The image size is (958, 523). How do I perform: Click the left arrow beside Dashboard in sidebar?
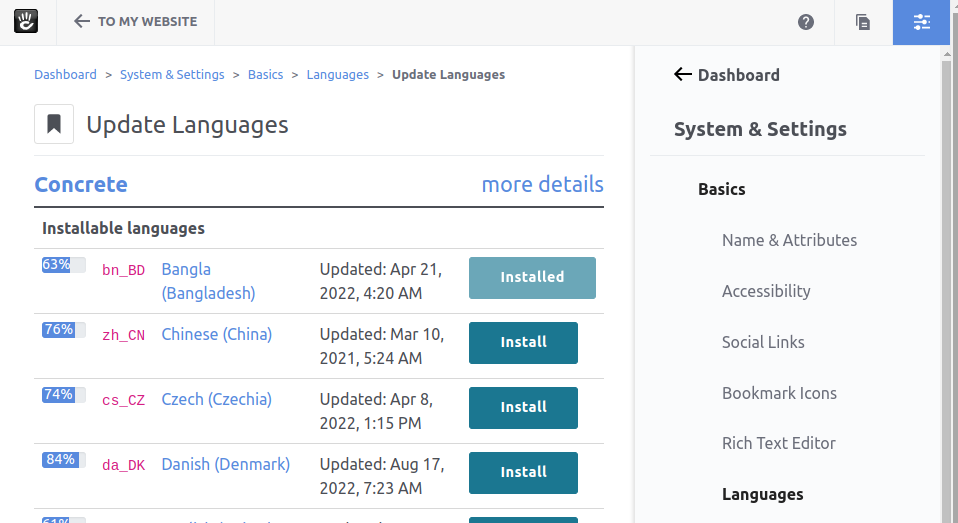[682, 75]
